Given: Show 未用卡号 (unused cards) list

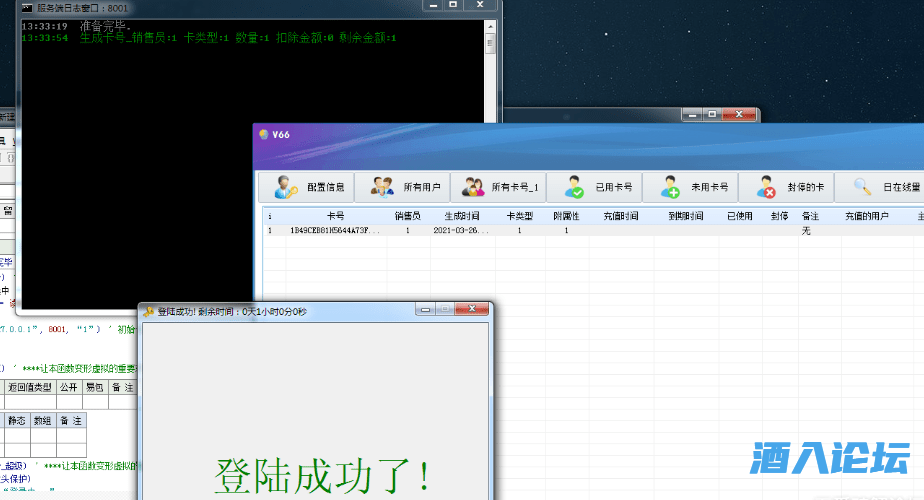Looking at the screenshot, I should [690, 187].
